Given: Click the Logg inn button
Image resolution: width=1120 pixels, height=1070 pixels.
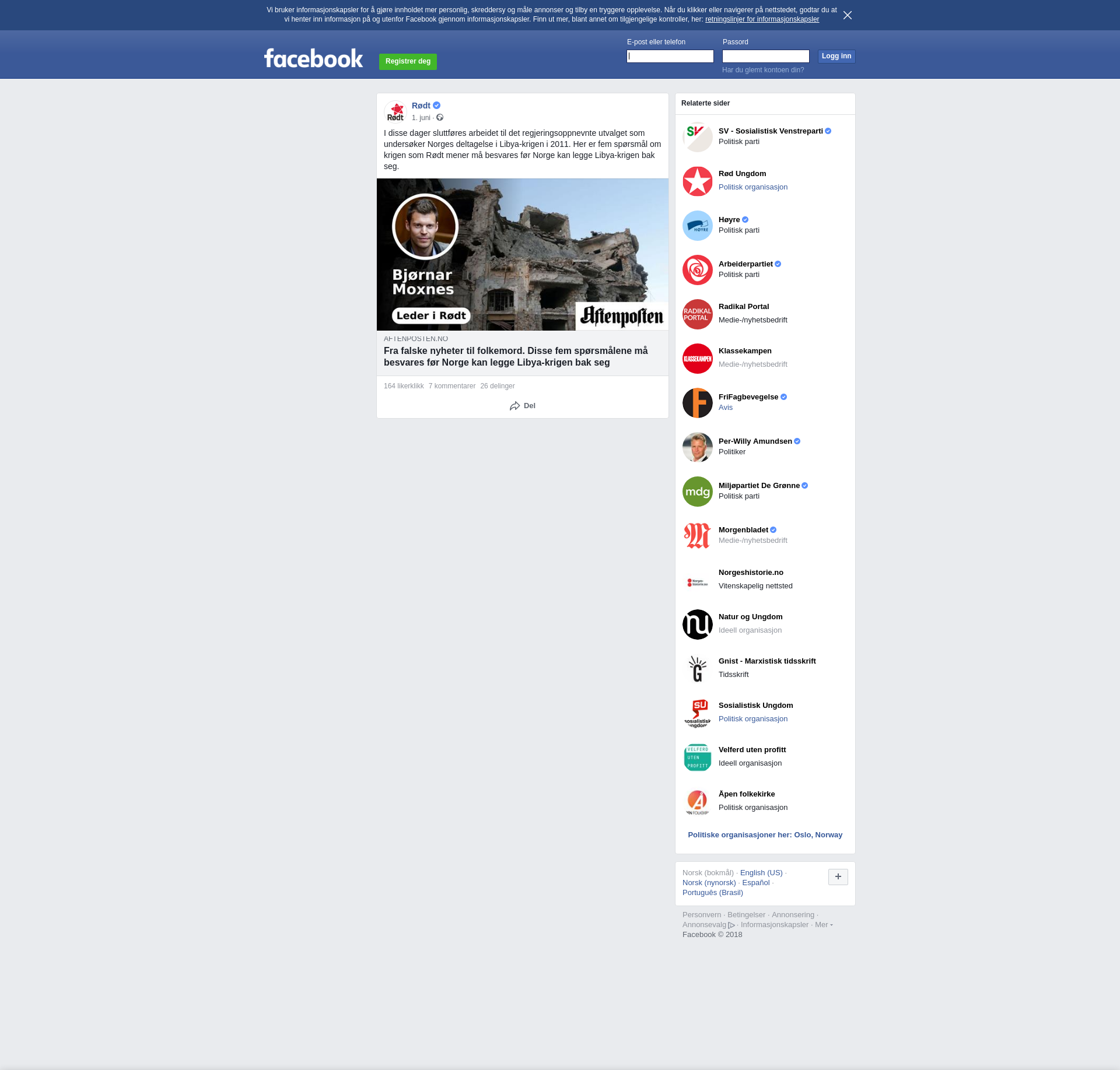Looking at the screenshot, I should pos(836,57).
